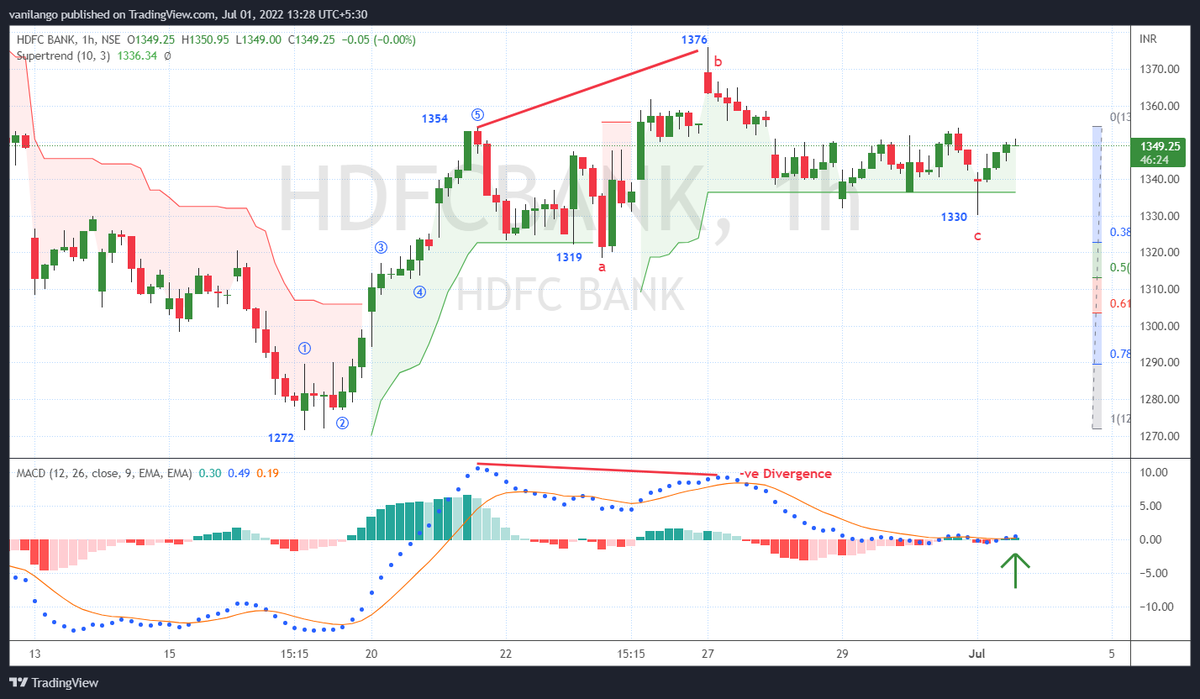Select the red wave 'b' label

pyautogui.click(x=718, y=61)
